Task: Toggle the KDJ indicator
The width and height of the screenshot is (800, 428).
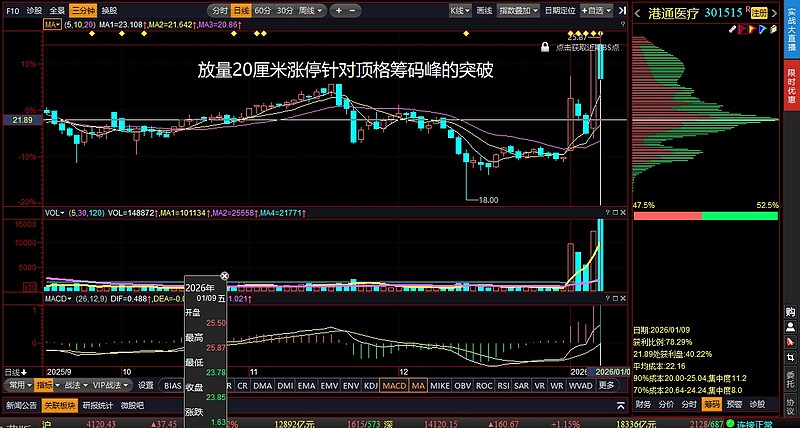Action: pyautogui.click(x=370, y=386)
